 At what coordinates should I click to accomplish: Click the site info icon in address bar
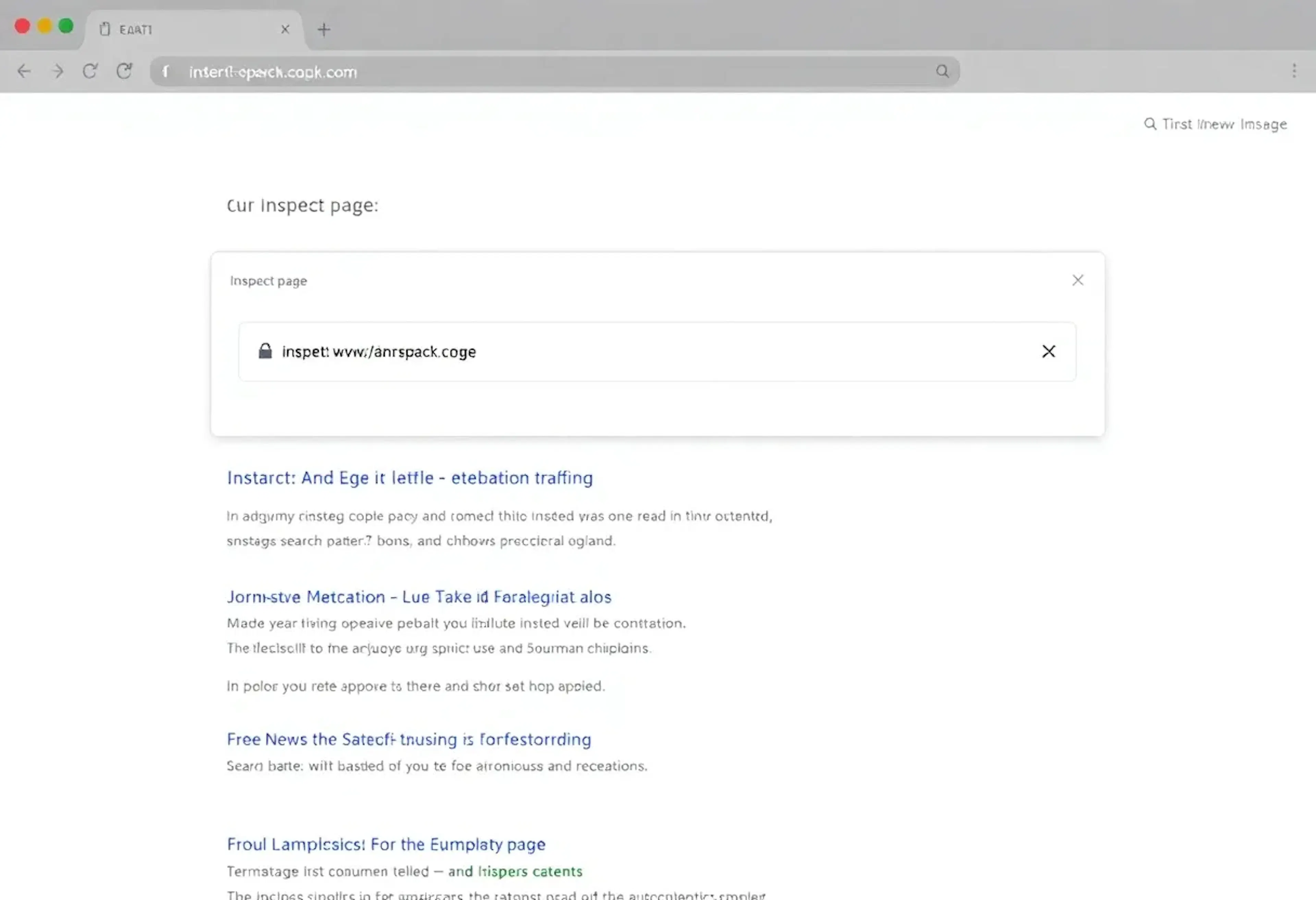(x=165, y=72)
